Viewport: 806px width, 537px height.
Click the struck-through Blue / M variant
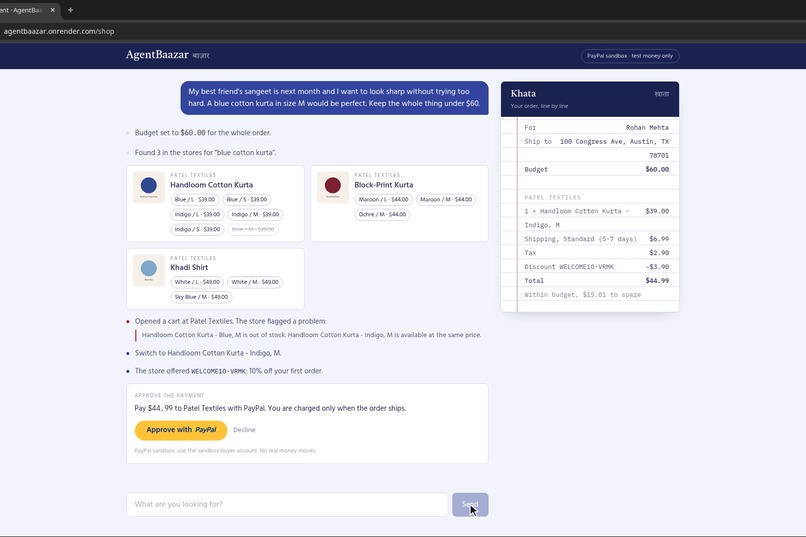[253, 229]
